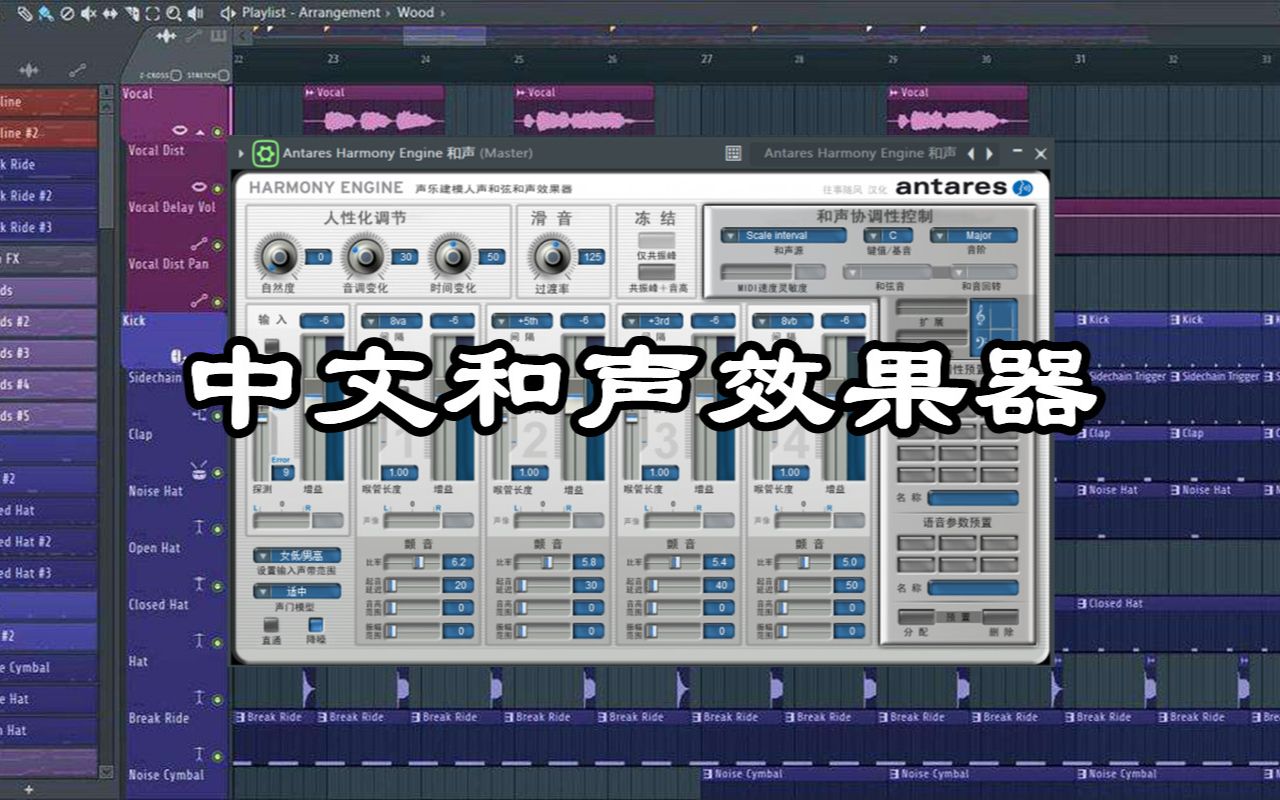Viewport: 1280px width, 800px height.
Task: Click the first voice parameter preset button
Action: pyautogui.click(x=916, y=542)
